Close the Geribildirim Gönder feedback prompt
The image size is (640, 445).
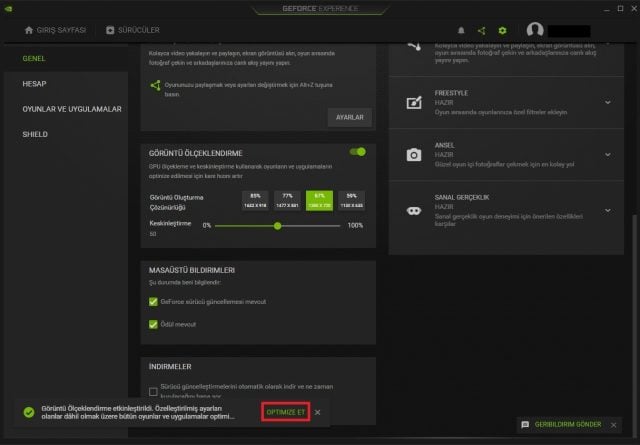[613, 425]
